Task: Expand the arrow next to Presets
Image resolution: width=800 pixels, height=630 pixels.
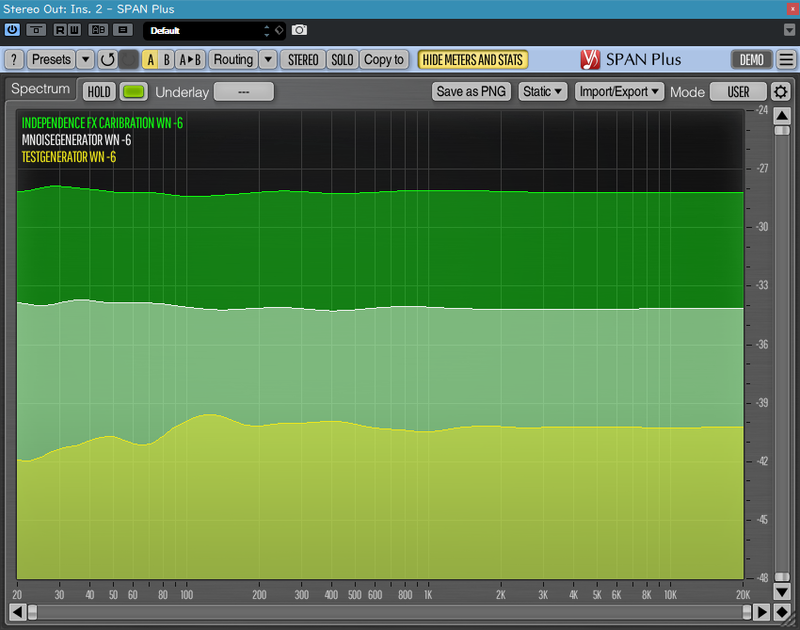Action: pos(86,60)
